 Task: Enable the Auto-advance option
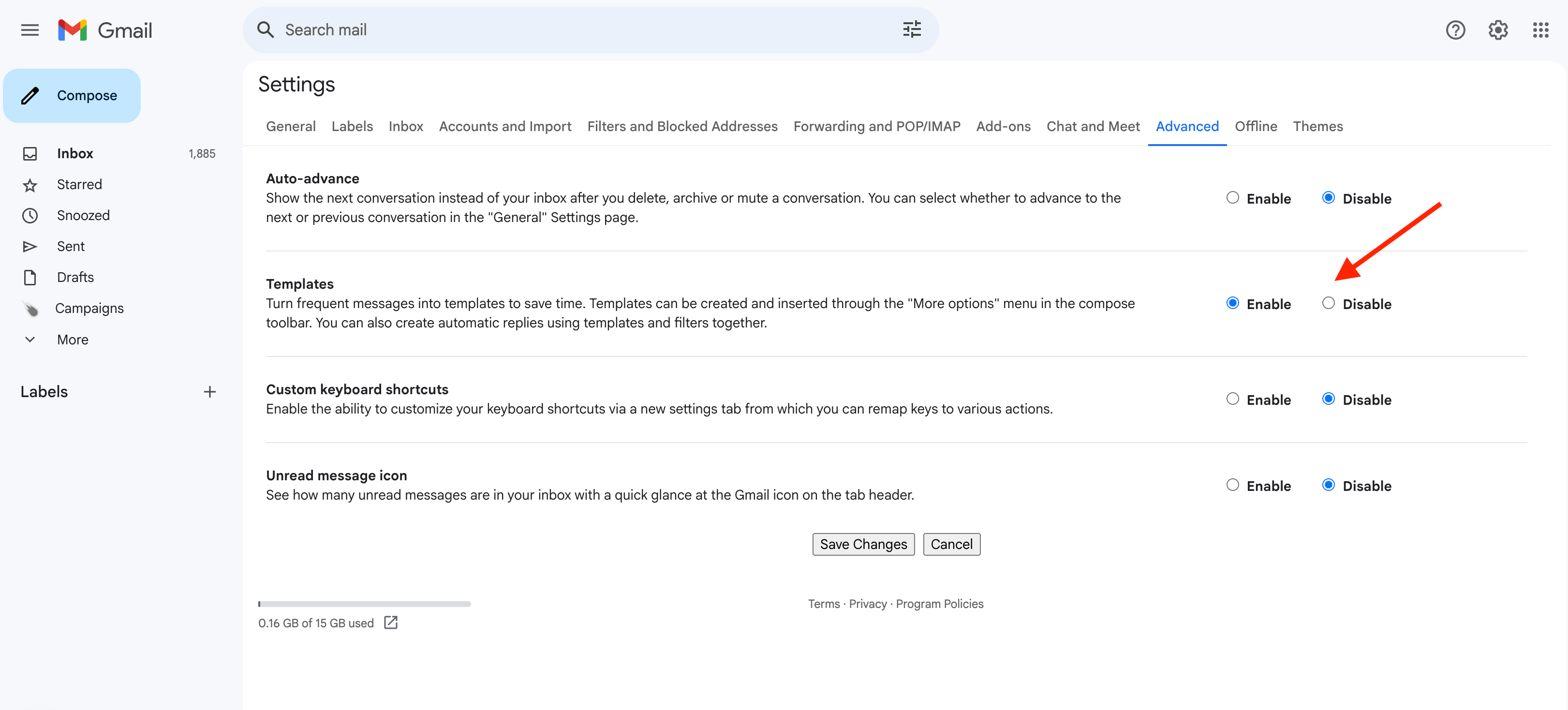[x=1232, y=198]
